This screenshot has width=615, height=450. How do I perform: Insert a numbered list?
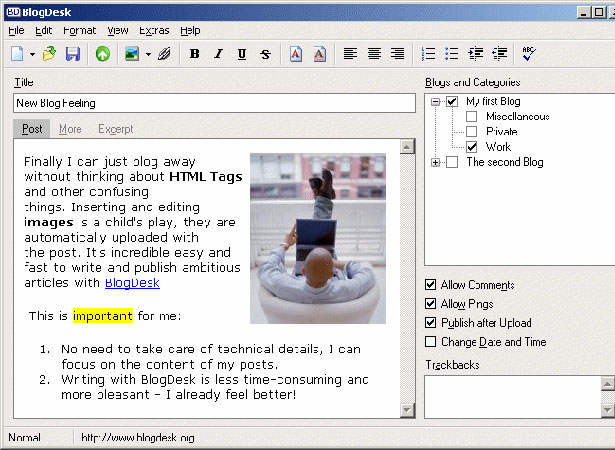[428, 53]
